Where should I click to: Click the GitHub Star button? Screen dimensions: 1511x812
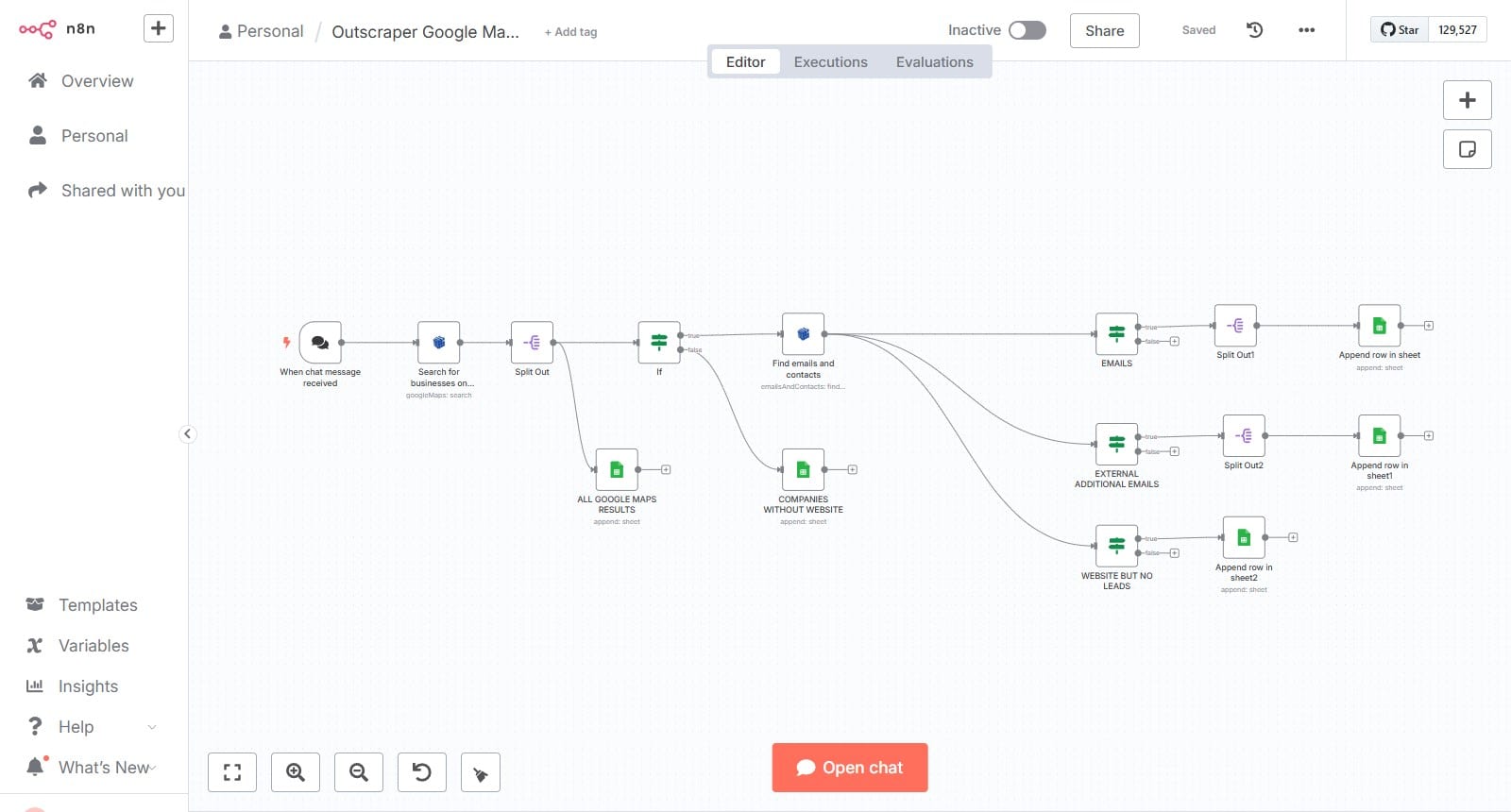[1400, 29]
